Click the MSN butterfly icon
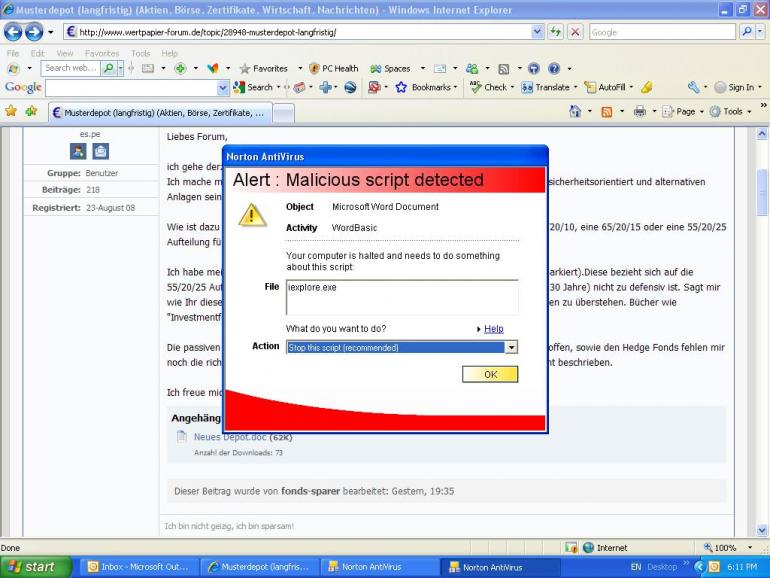770x578 pixels. [x=213, y=68]
